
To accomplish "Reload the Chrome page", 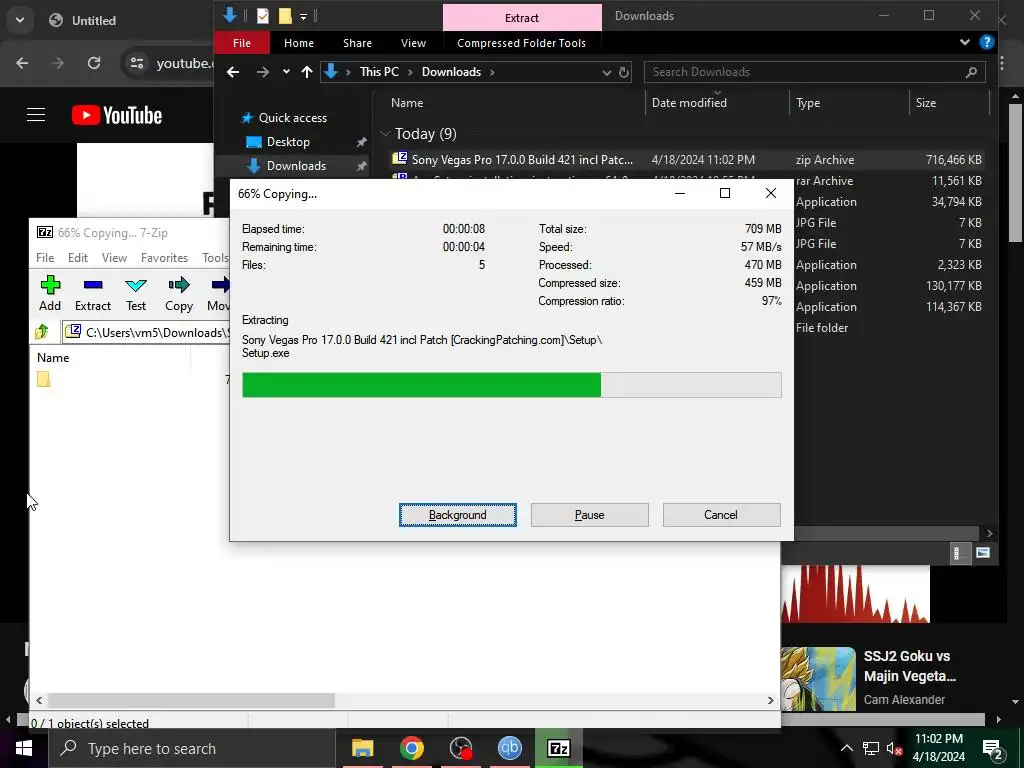I will (94, 63).
